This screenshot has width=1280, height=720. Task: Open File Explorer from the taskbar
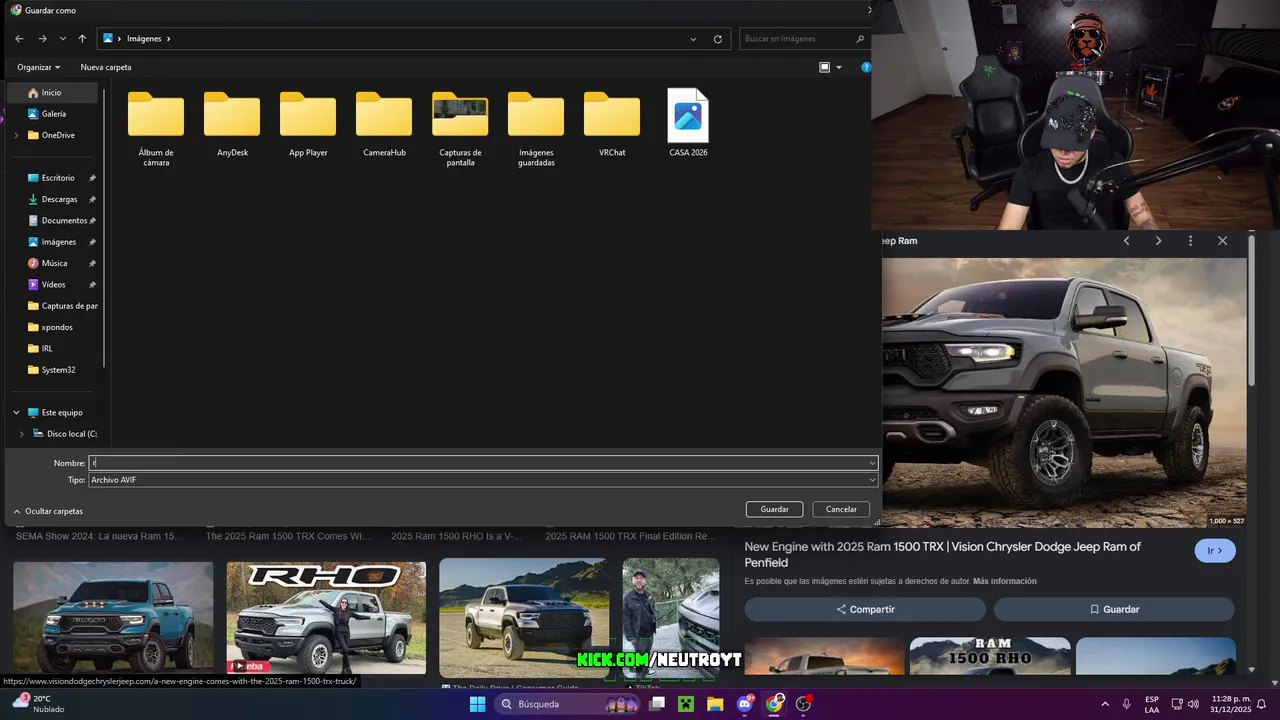click(x=715, y=704)
